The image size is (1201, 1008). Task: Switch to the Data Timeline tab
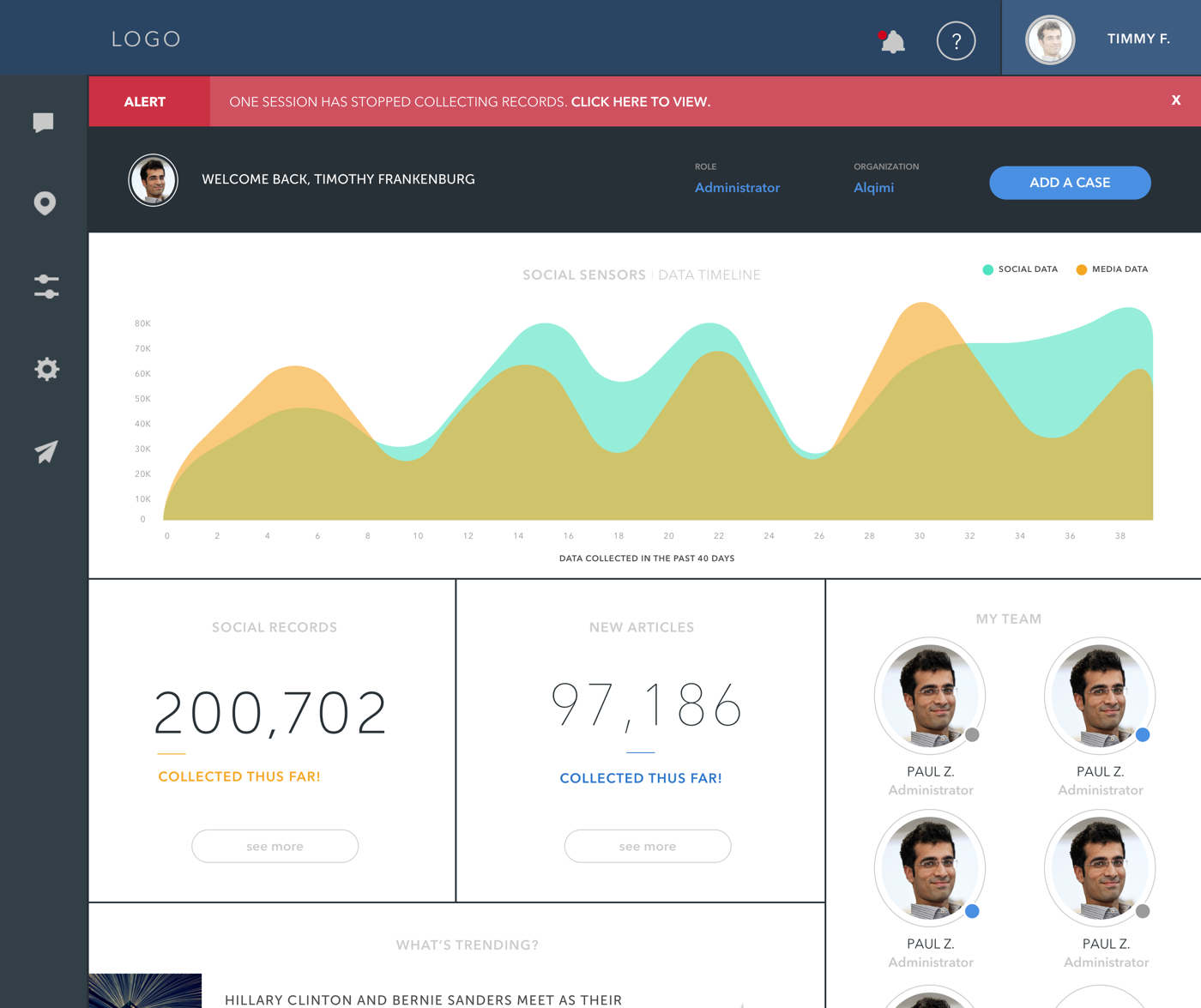[709, 275]
